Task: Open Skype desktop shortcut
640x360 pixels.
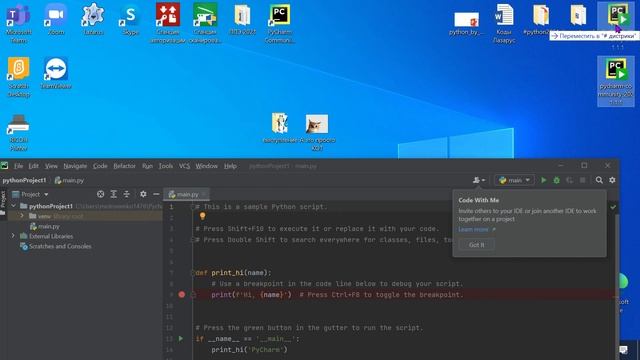Action: pos(130,19)
